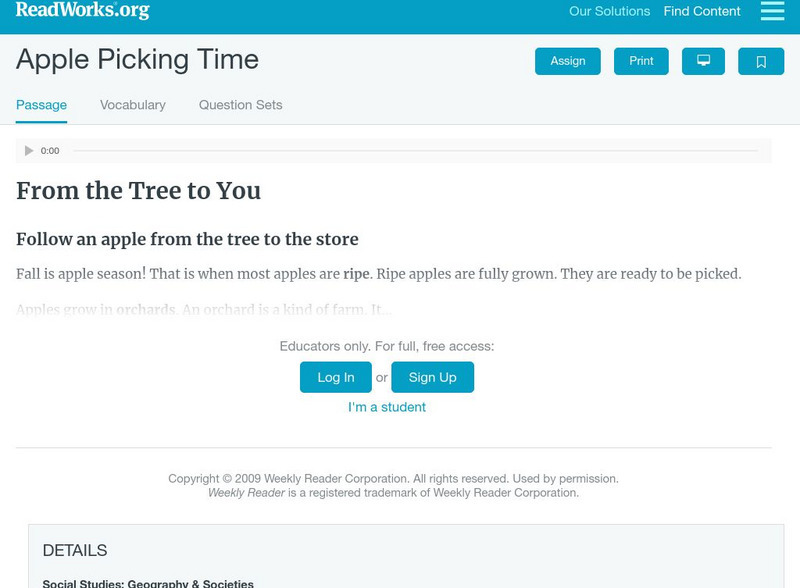The image size is (800, 588).
Task: Go to Find Content
Action: [699, 12]
